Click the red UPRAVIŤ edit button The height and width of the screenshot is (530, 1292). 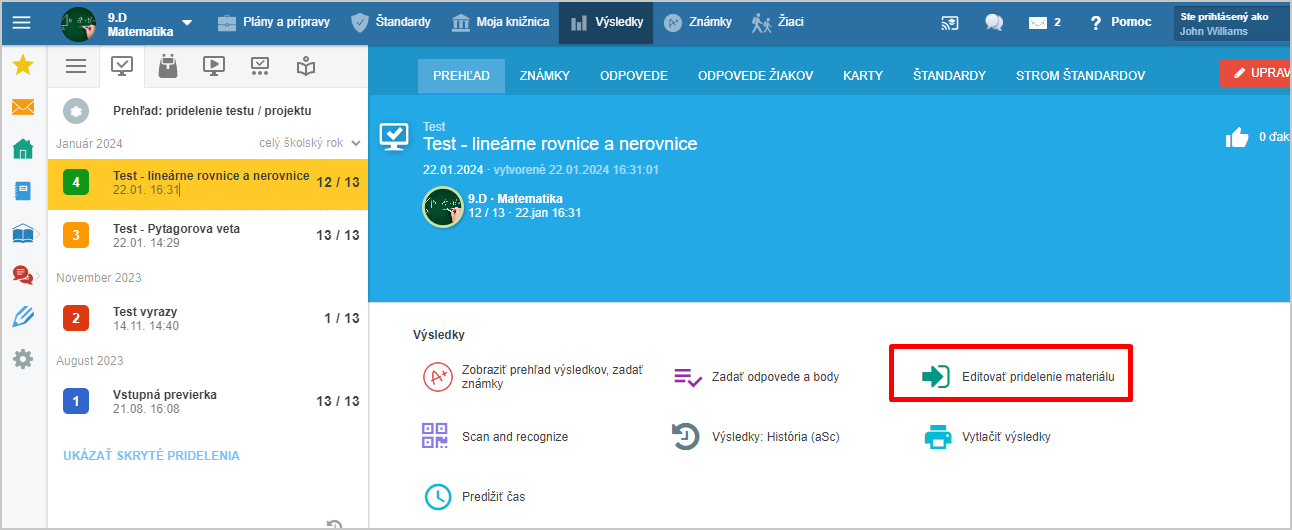(x=1255, y=73)
